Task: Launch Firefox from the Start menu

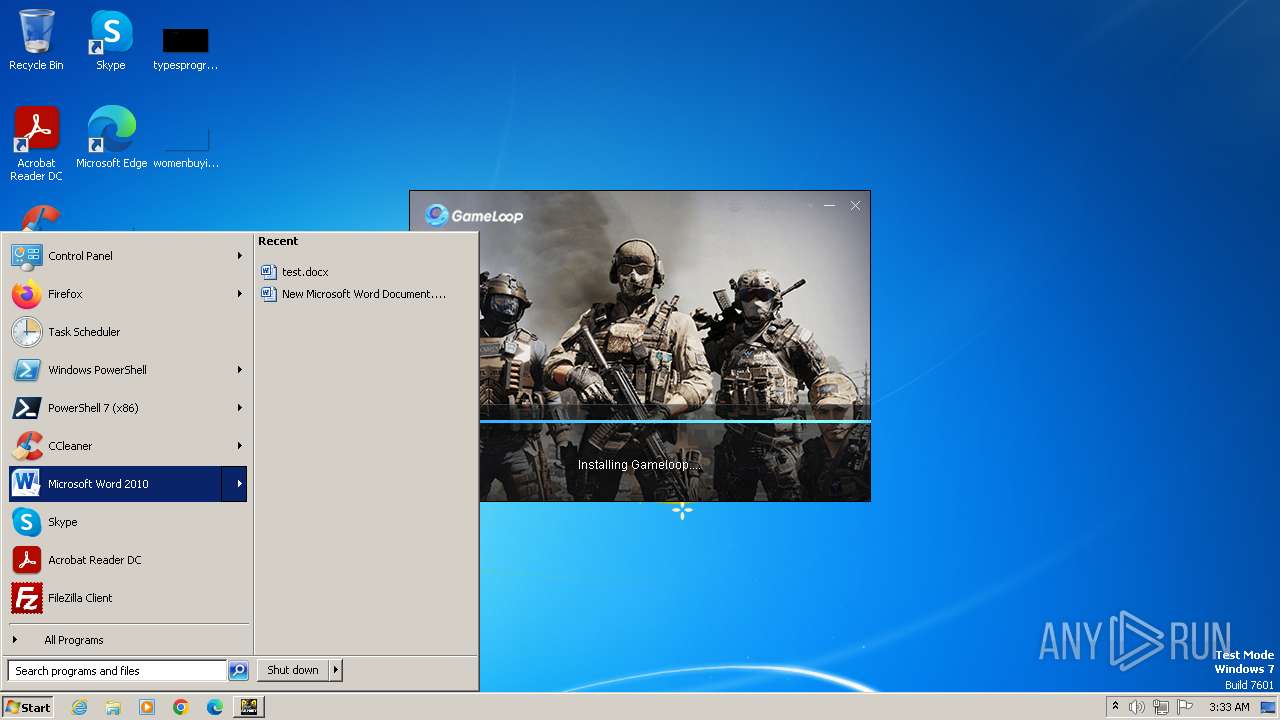Action: [26, 294]
